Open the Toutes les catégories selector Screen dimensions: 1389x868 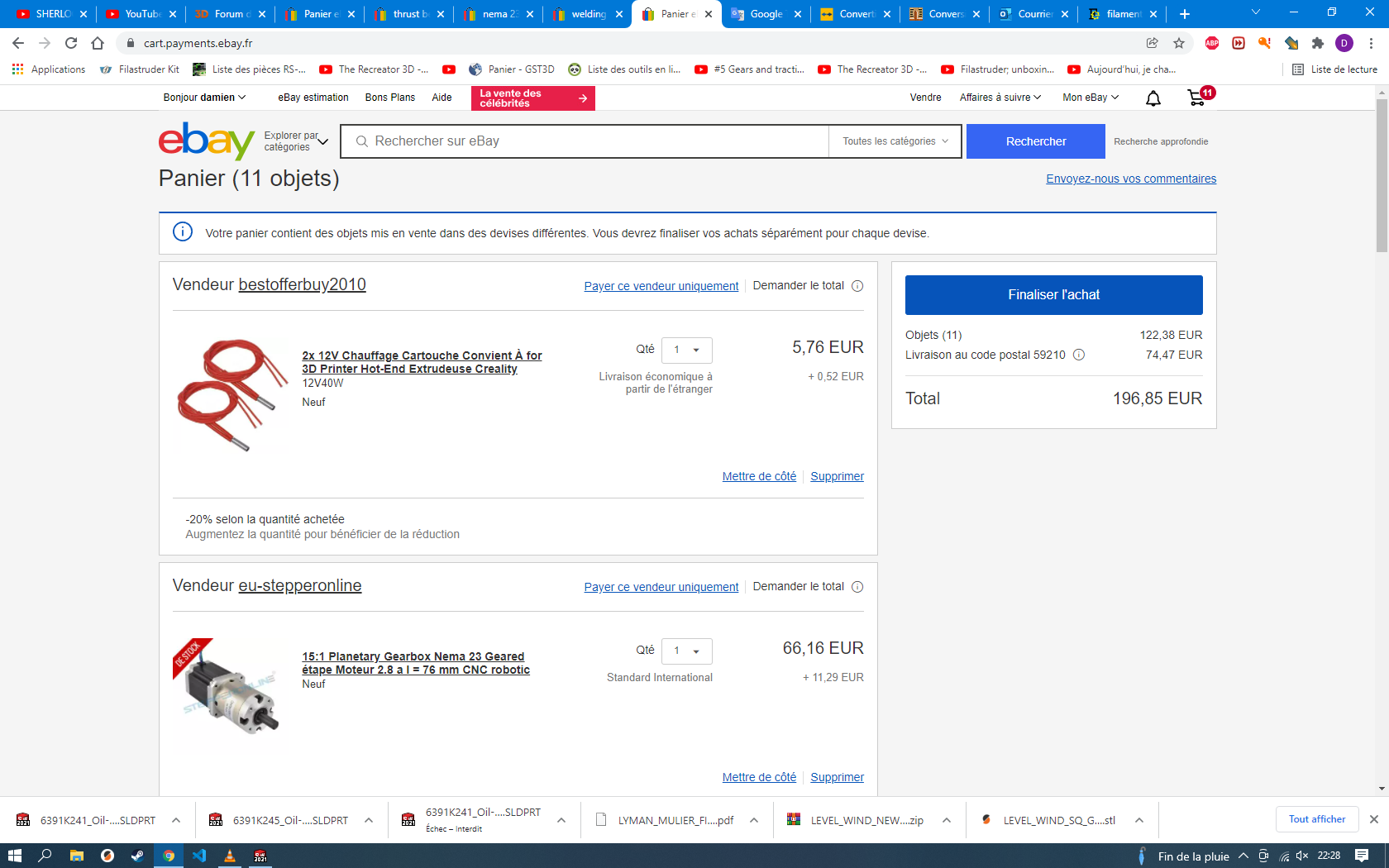pos(895,141)
